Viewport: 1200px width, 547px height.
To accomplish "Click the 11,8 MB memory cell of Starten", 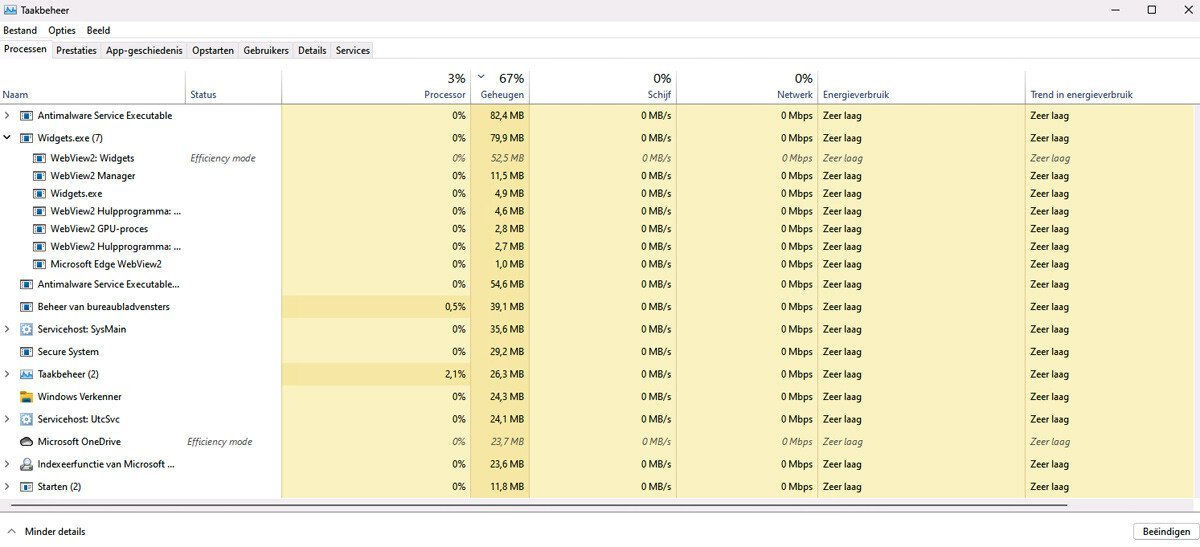I will tap(500, 487).
